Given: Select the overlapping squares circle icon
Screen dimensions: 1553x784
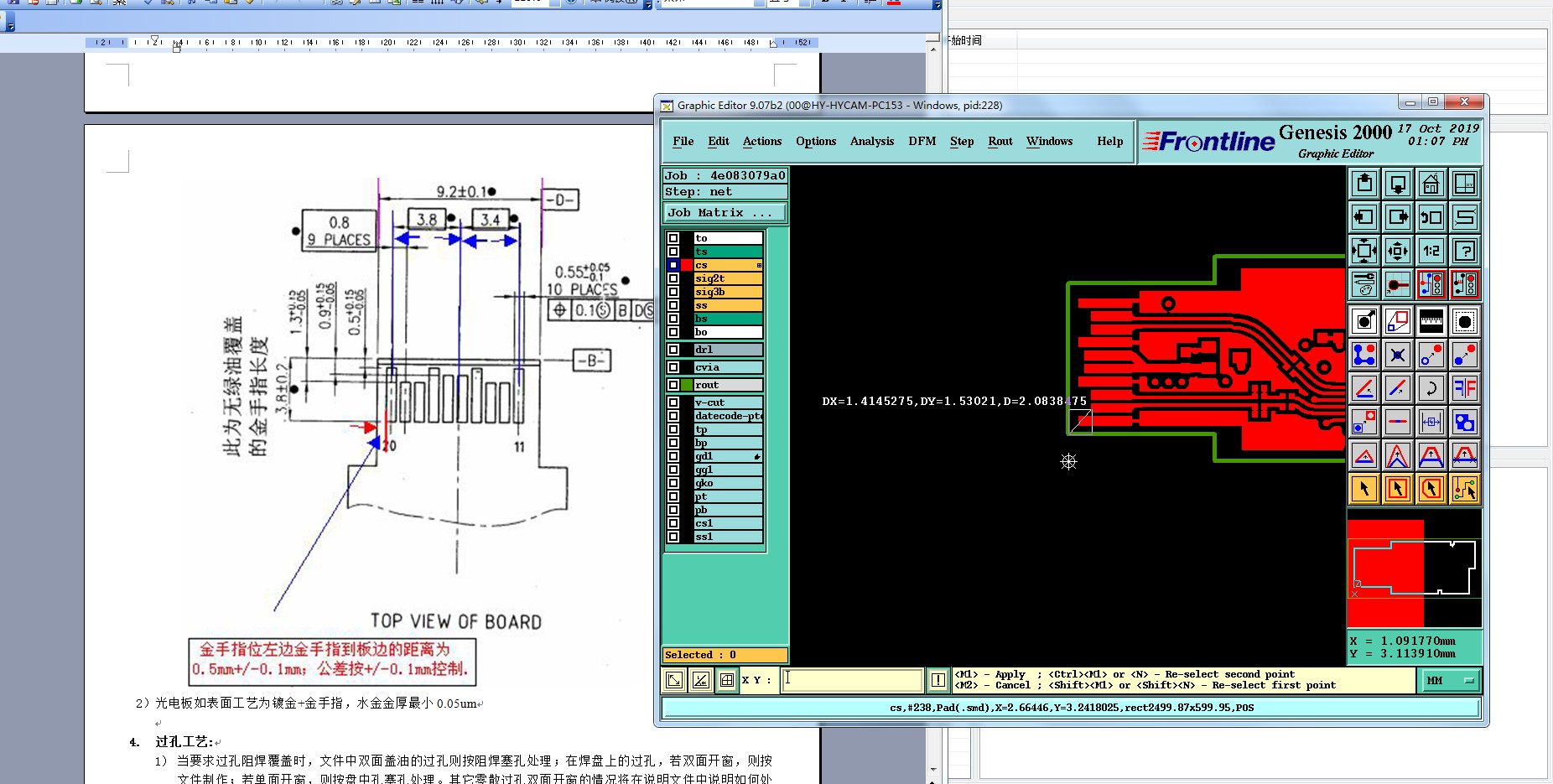Looking at the screenshot, I should tap(1465, 422).
